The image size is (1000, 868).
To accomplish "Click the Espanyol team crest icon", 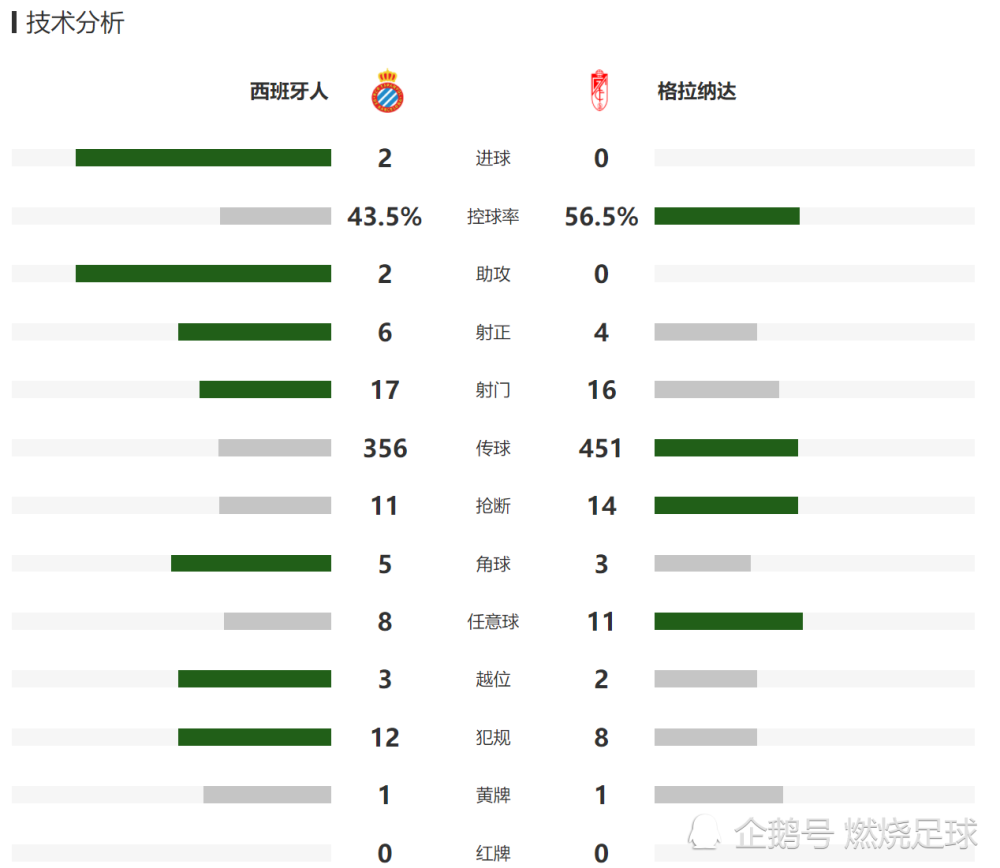I will 387,91.
